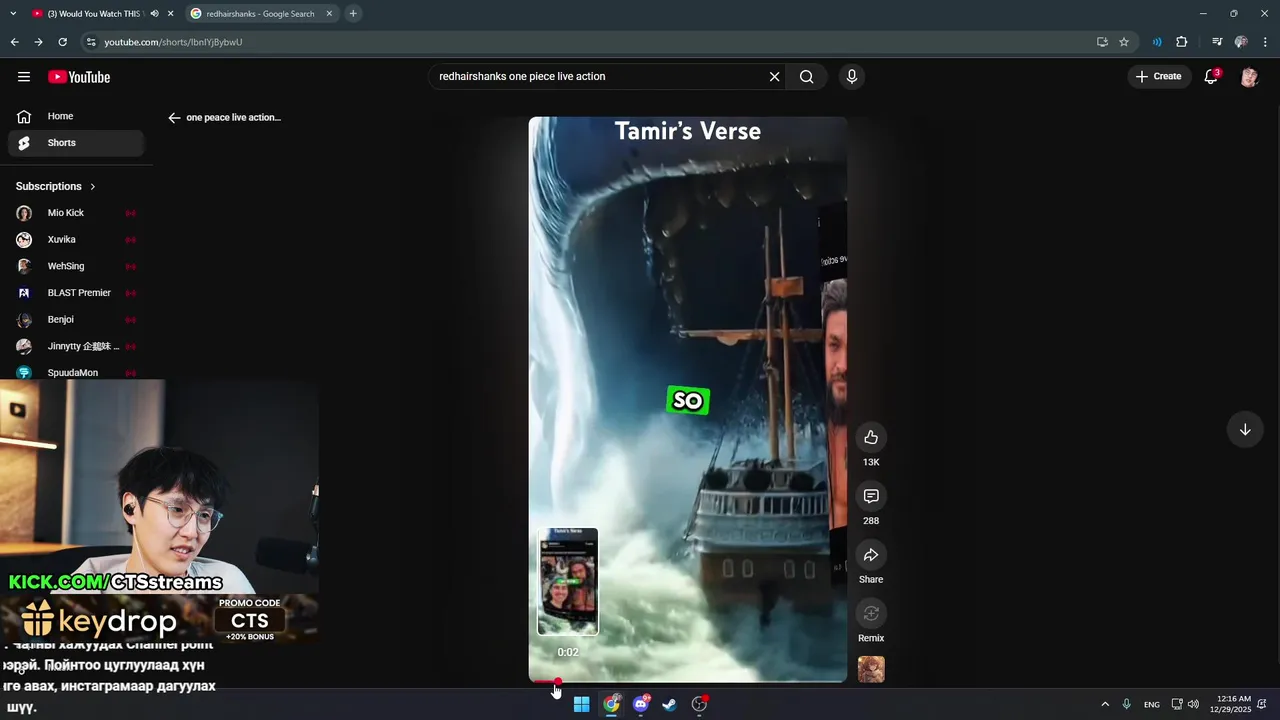Open Chrome three-dot menu
Viewport: 1280px width, 720px height.
pos(1266,42)
